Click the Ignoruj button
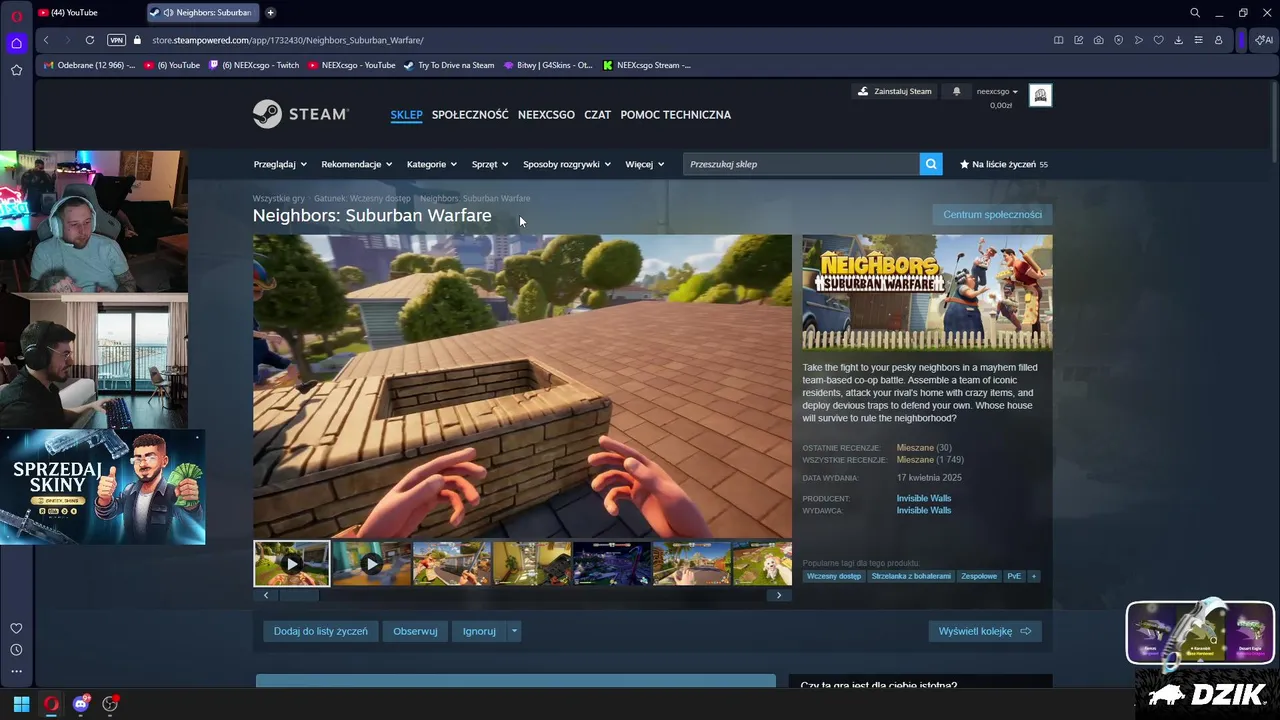The height and width of the screenshot is (720, 1280). (479, 631)
